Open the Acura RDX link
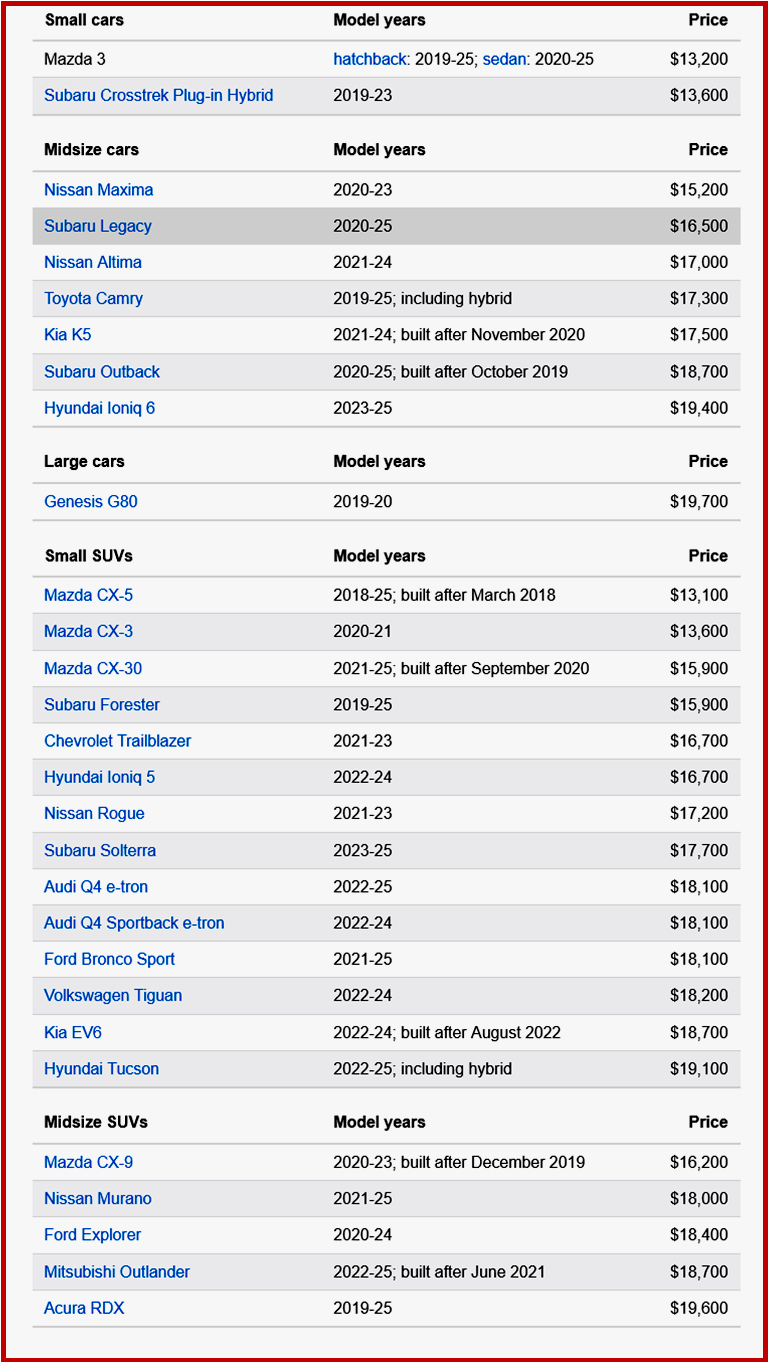 point(84,1308)
